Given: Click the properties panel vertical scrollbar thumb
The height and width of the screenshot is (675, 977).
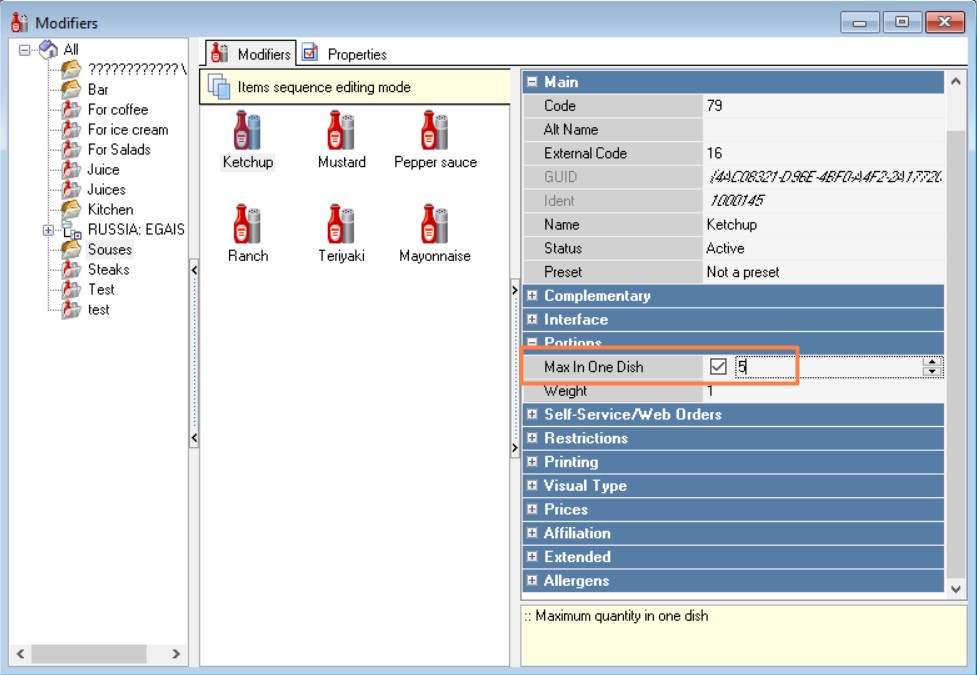Looking at the screenshot, I should pyautogui.click(x=956, y=355).
